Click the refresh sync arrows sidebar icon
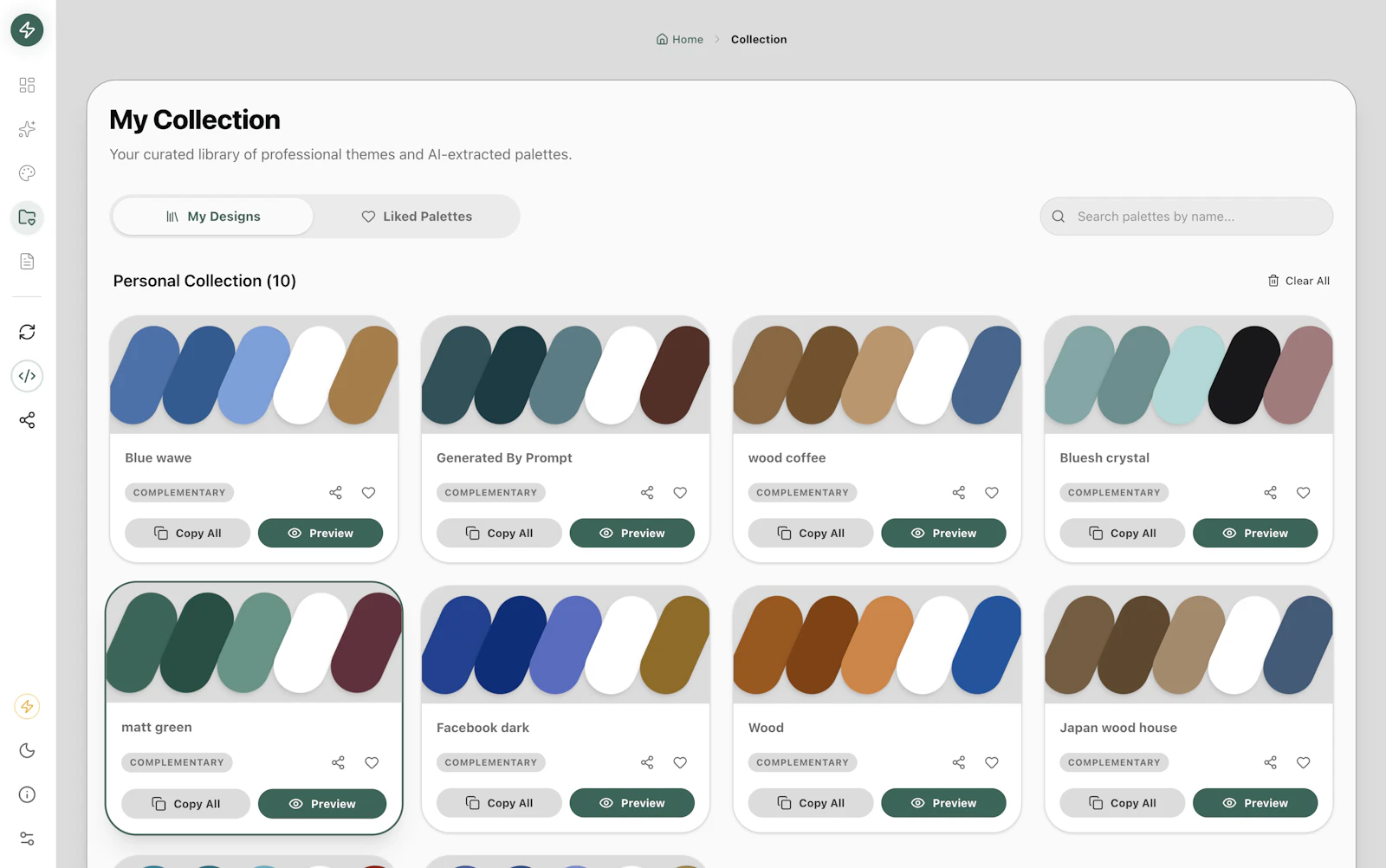 [x=27, y=332]
